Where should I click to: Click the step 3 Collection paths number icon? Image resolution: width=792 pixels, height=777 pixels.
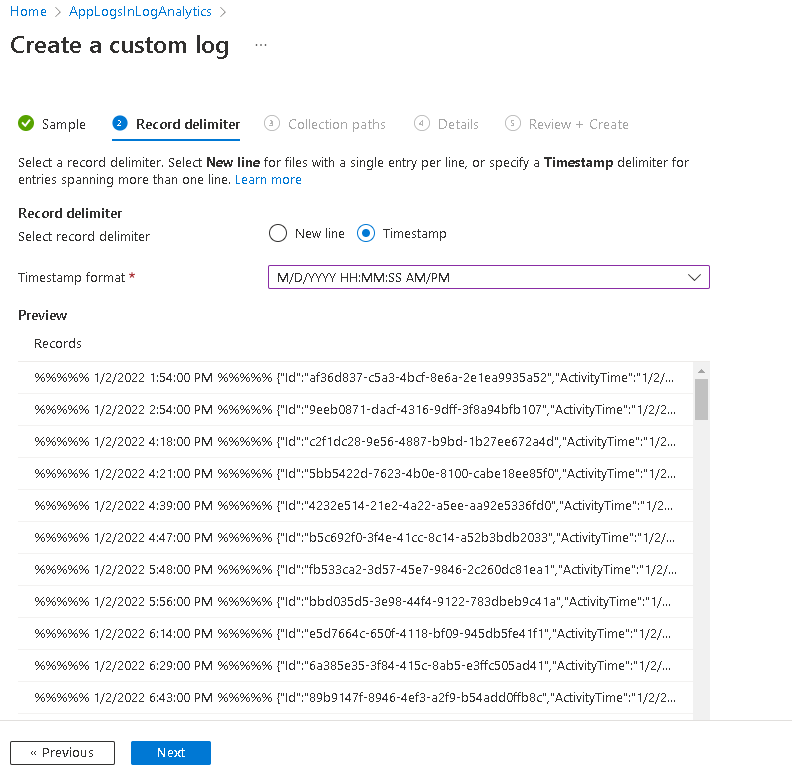[x=272, y=124]
